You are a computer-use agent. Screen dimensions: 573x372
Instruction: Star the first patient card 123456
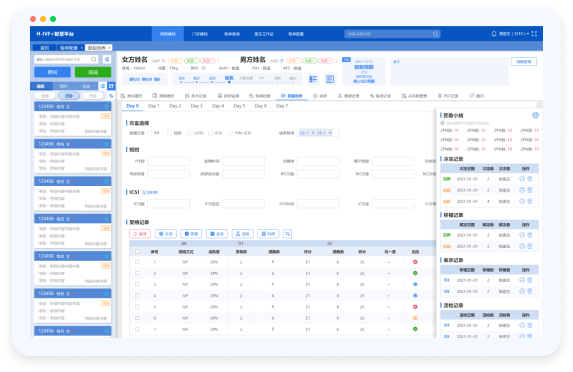pyautogui.click(x=106, y=106)
